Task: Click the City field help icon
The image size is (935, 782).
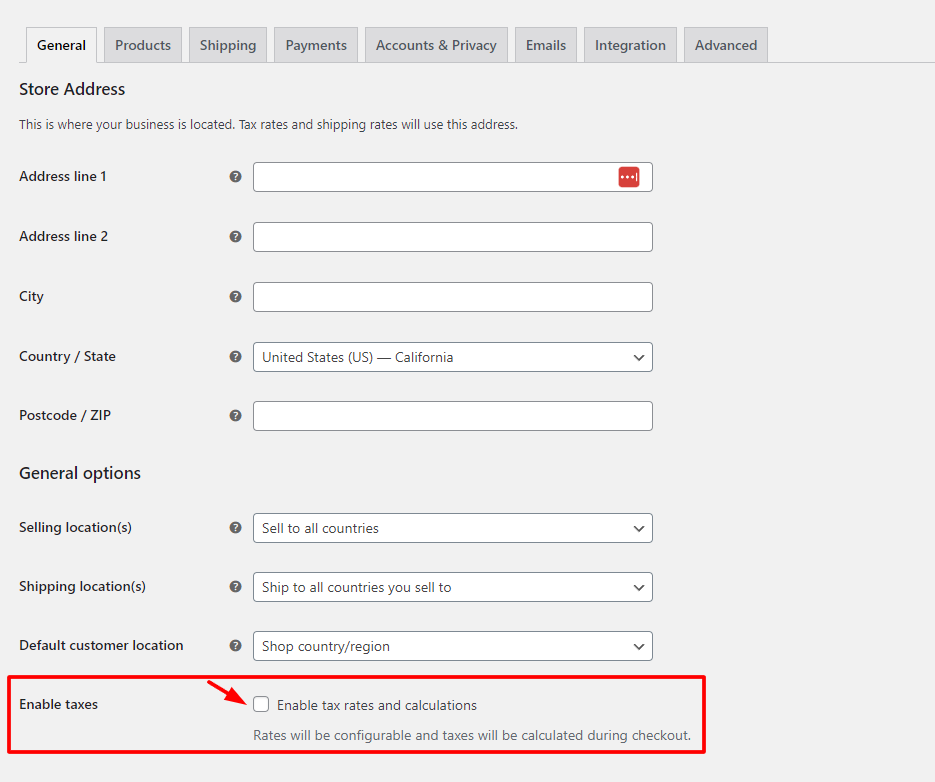Action: pyautogui.click(x=236, y=297)
